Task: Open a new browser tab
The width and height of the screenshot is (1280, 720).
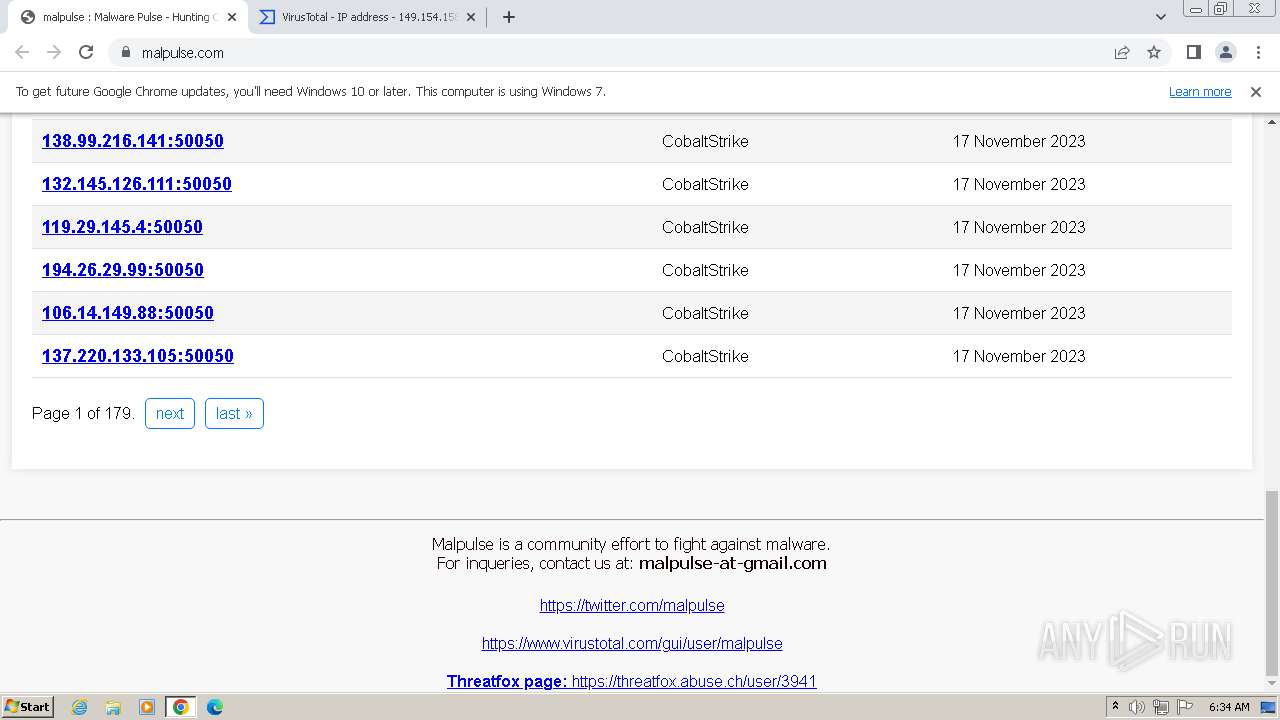Action: (509, 17)
